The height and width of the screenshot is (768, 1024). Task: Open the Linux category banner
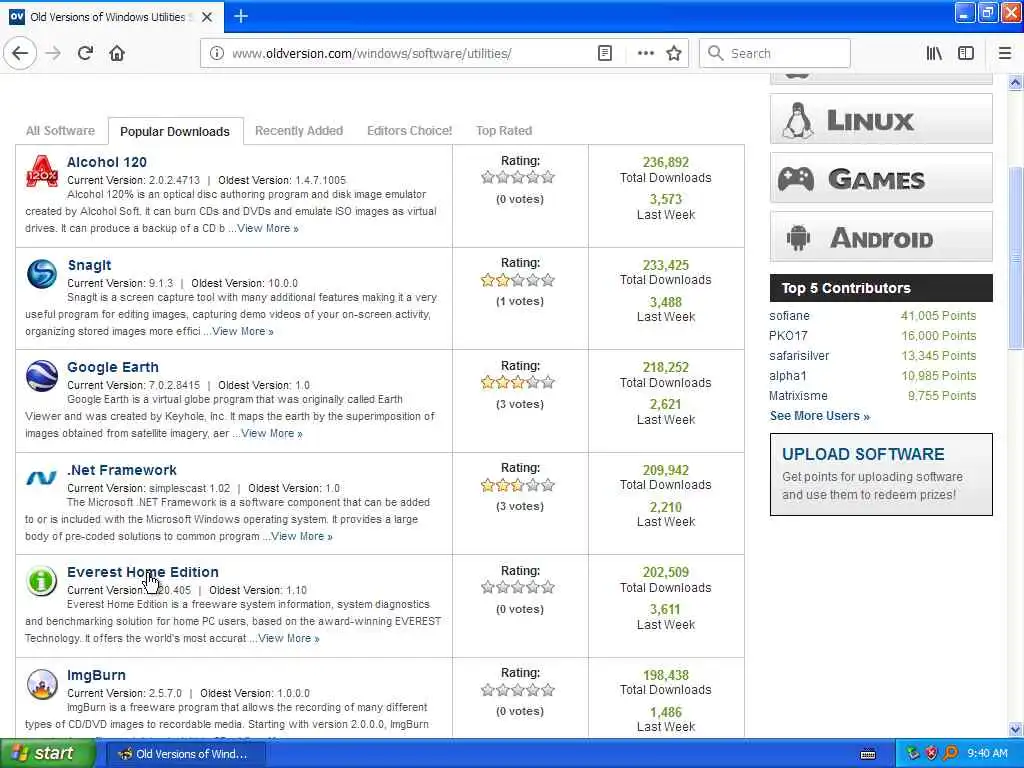coord(881,119)
